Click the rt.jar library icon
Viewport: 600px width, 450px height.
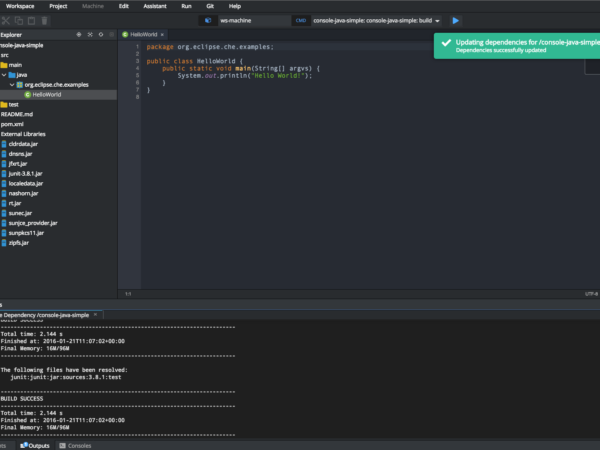click(x=4, y=203)
